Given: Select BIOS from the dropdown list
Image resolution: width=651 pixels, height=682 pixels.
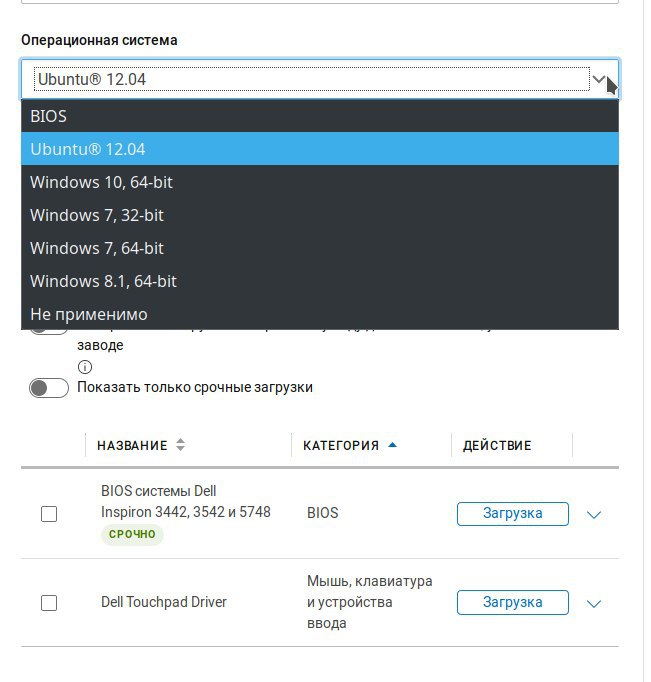Looking at the screenshot, I should tap(320, 116).
